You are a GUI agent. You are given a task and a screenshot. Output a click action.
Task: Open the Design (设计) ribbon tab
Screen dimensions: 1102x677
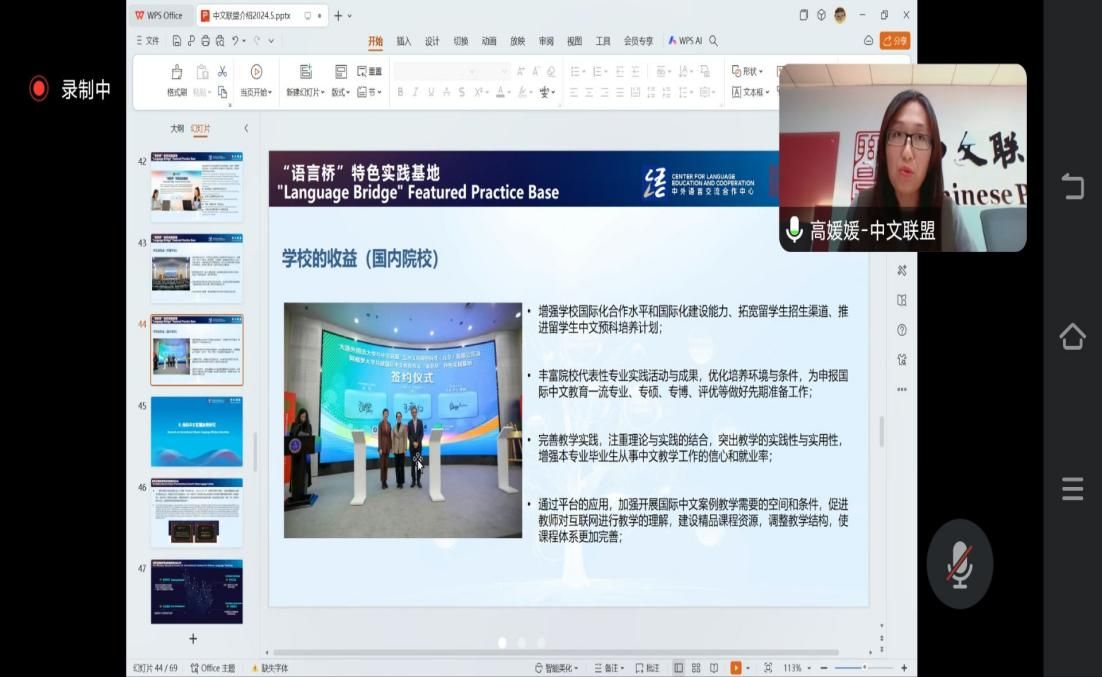(432, 41)
